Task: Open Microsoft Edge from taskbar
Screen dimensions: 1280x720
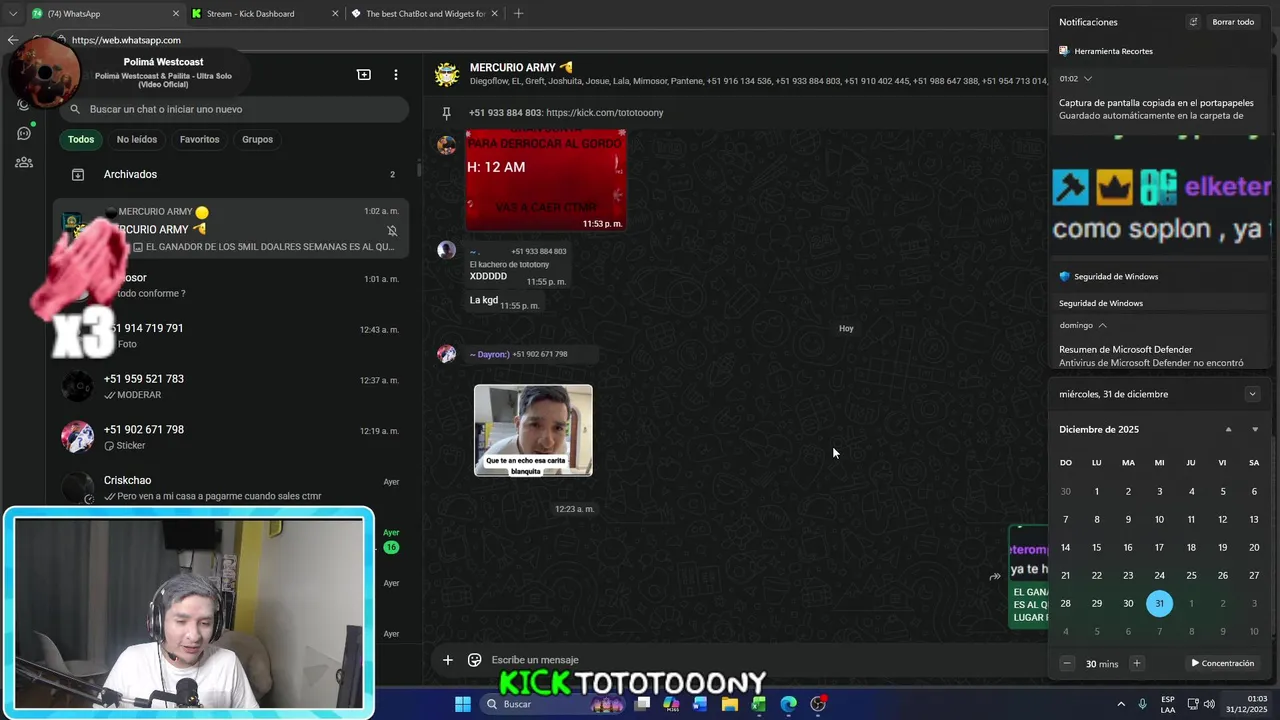Action: (788, 704)
